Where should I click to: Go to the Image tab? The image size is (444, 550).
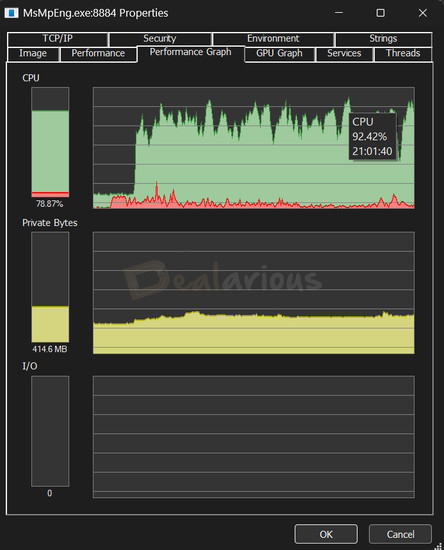[x=33, y=54]
